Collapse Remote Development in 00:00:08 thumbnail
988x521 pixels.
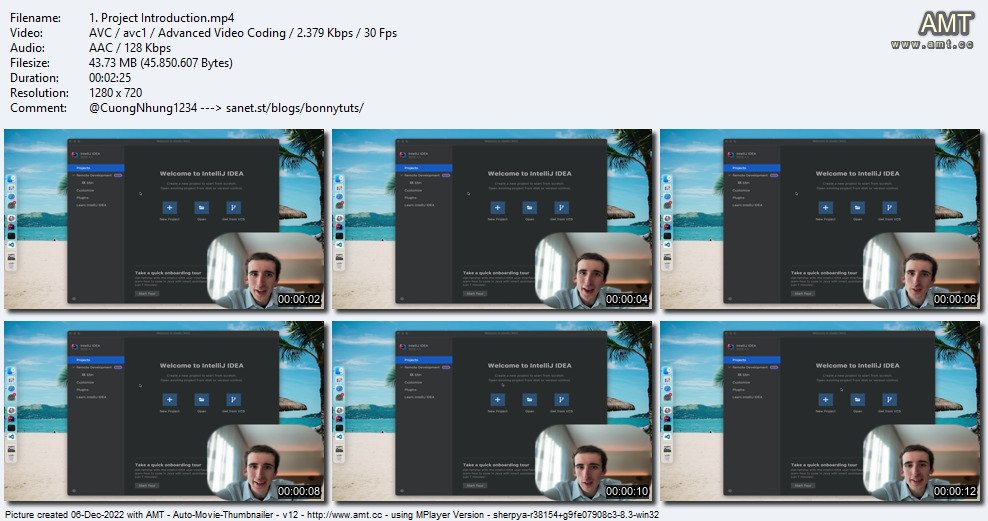coord(74,367)
